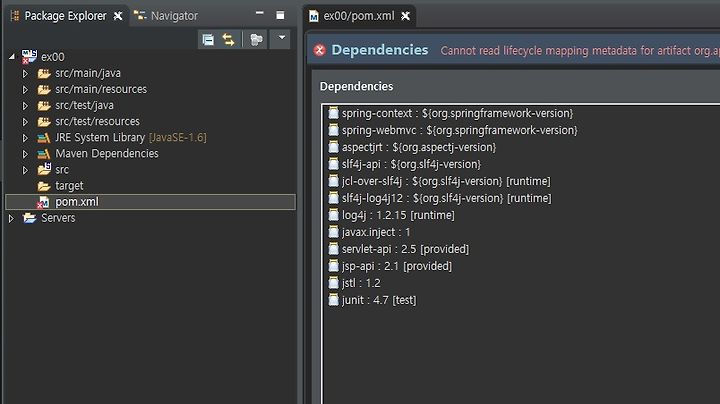720x404 pixels.
Task: Click jar icon next to log4j
Action: 333,215
